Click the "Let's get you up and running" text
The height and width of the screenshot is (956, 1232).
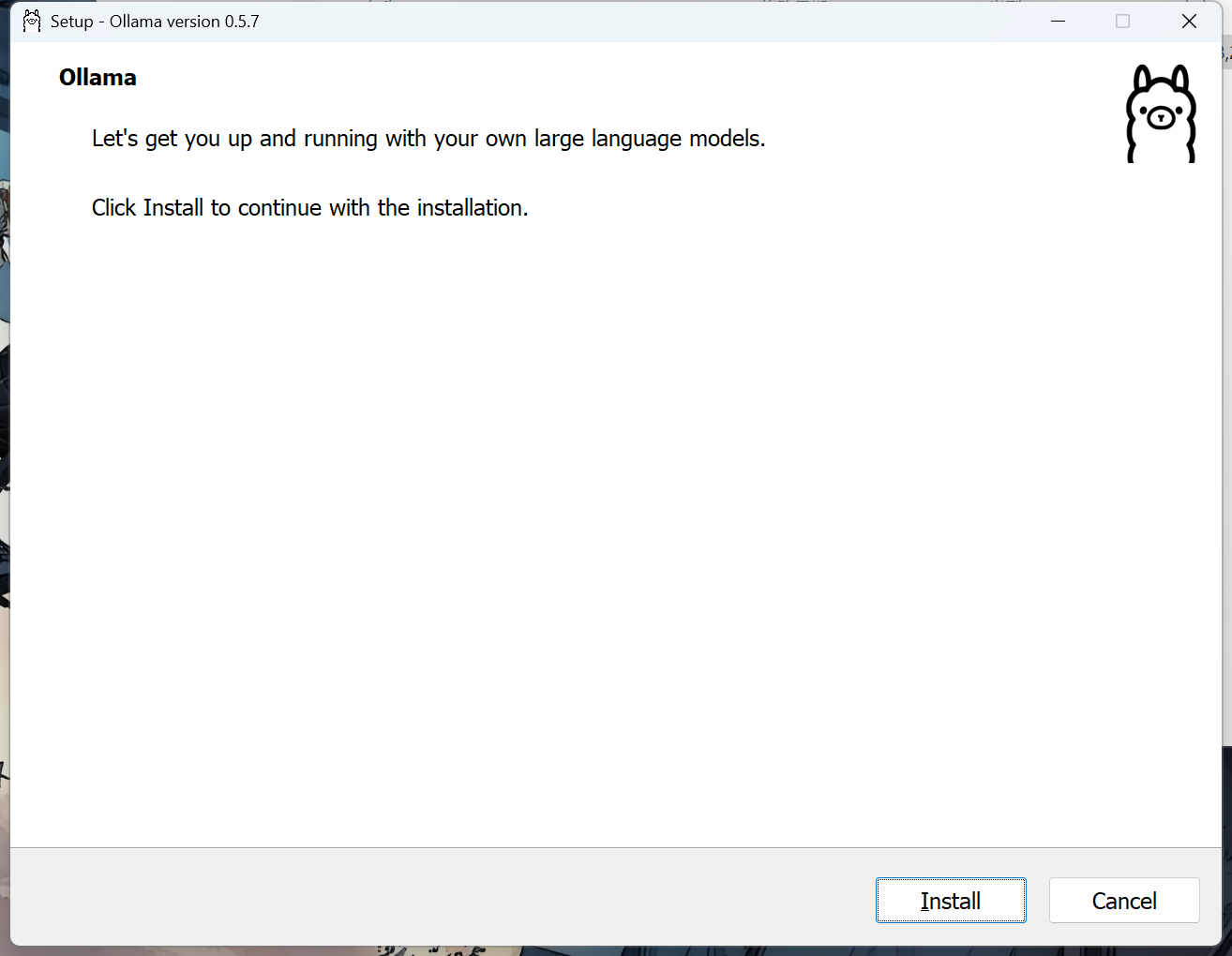[428, 139]
